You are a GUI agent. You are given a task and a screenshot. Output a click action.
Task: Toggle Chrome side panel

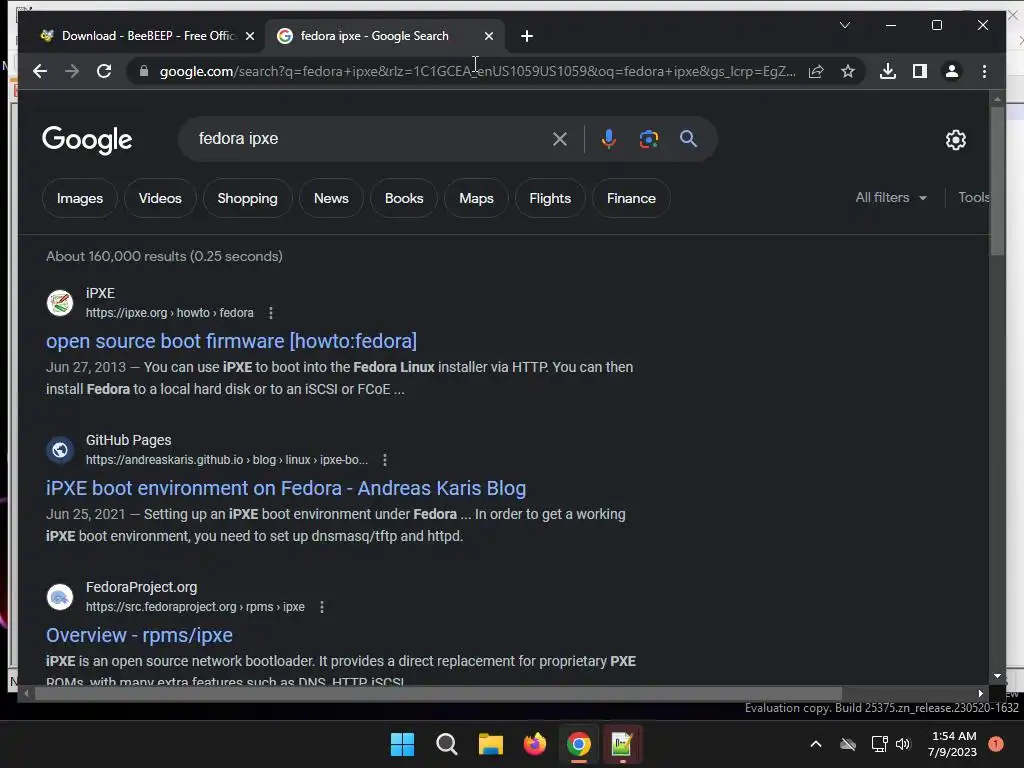pos(920,71)
